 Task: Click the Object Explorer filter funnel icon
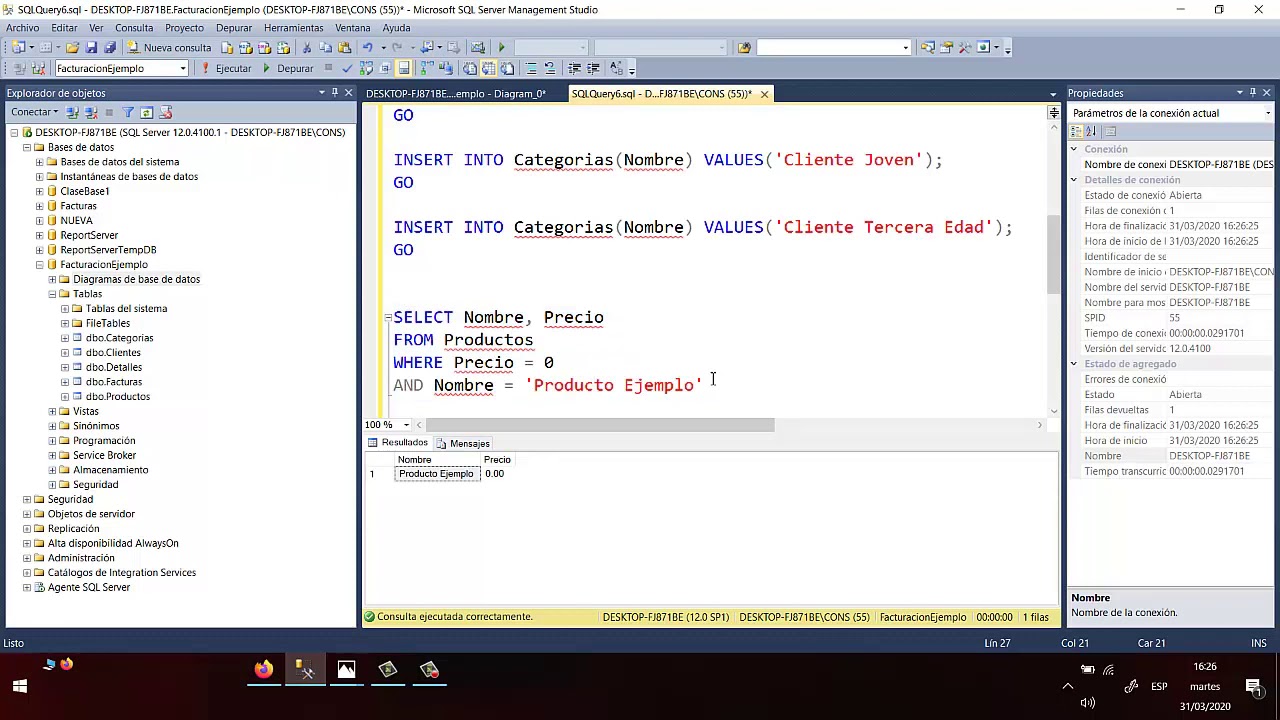pos(128,112)
